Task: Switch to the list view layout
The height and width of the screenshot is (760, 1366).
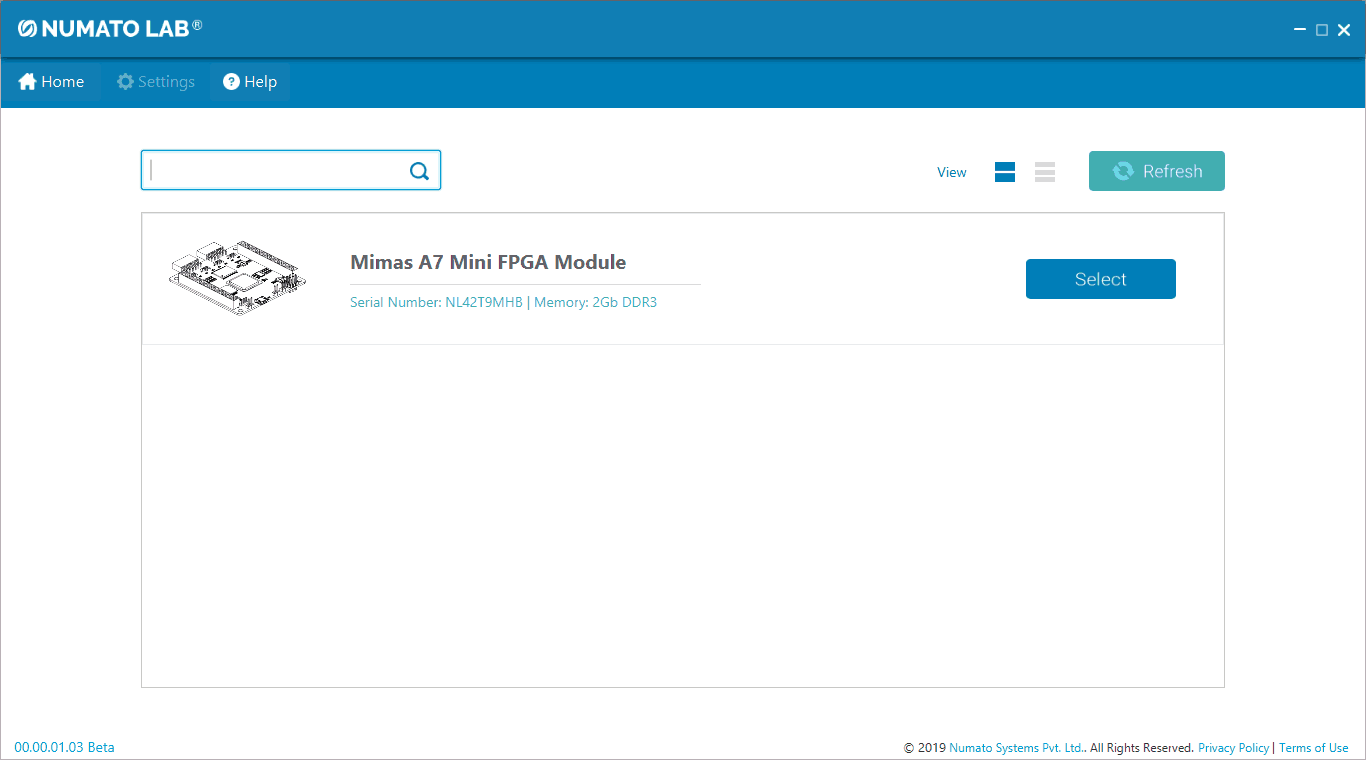Action: pos(1045,172)
